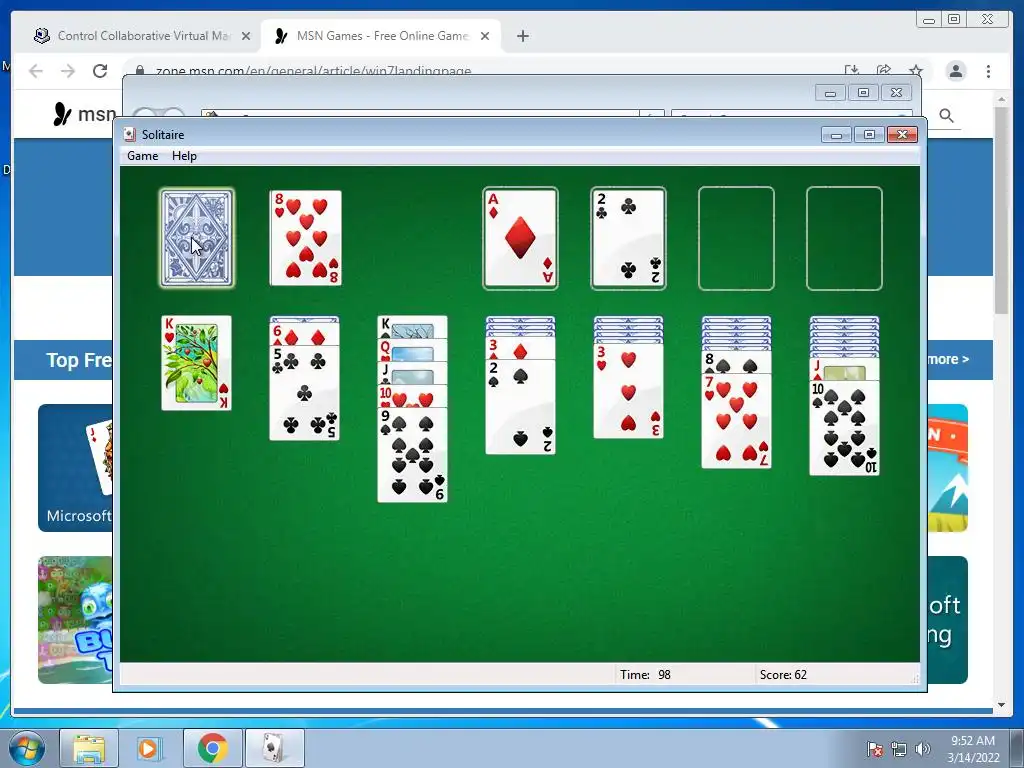The width and height of the screenshot is (1024, 768).
Task: Open the Microsoft game tile thumbnail
Action: 75,468
